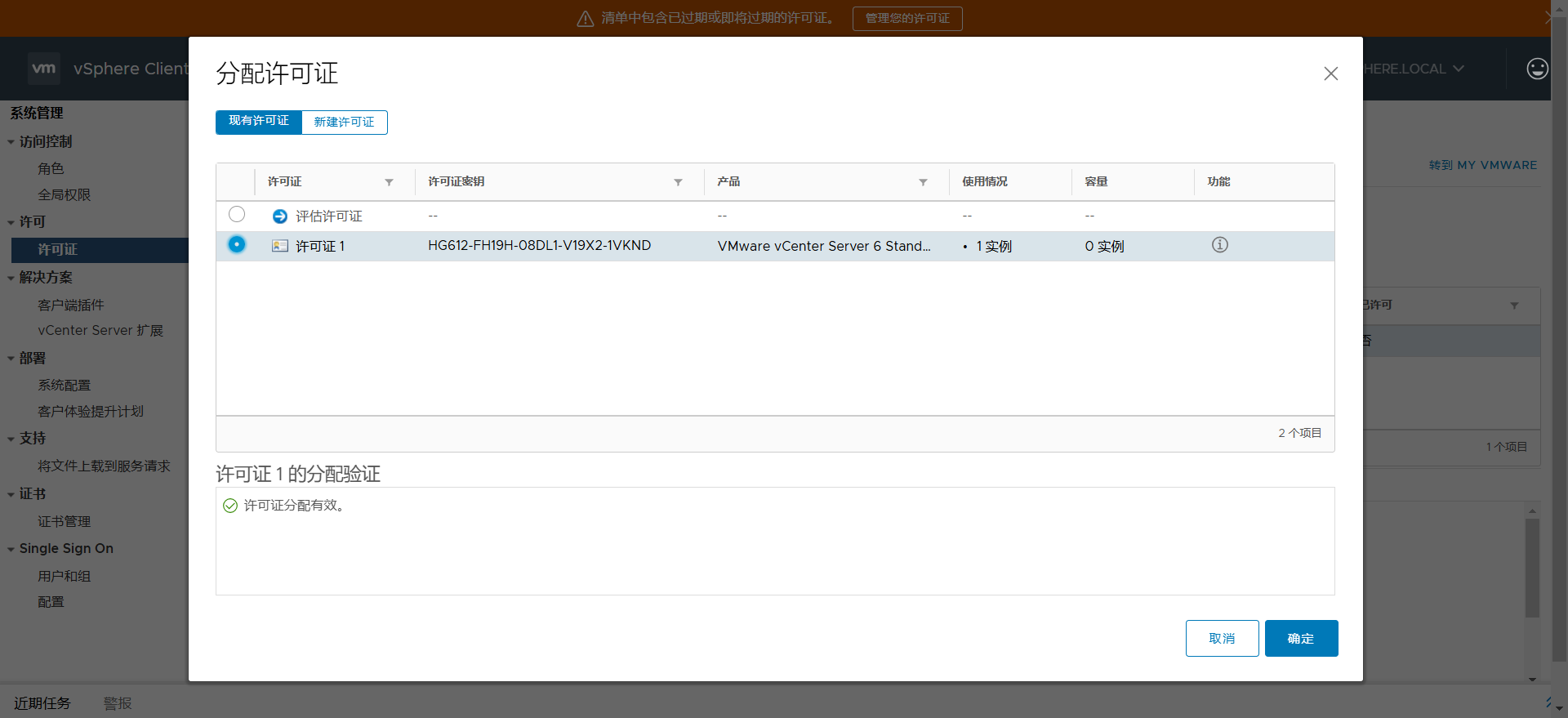This screenshot has width=1568, height=718.
Task: Close the 分配许可证 dialog
Action: 1331,74
